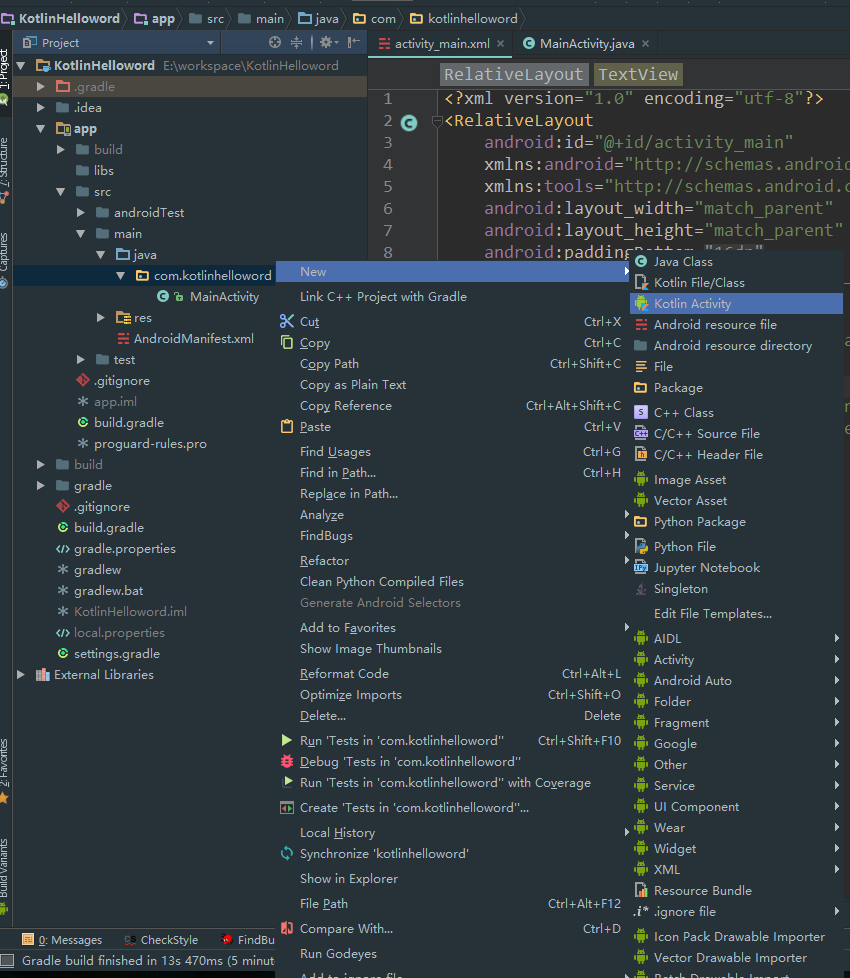Click the Python File icon

(640, 546)
